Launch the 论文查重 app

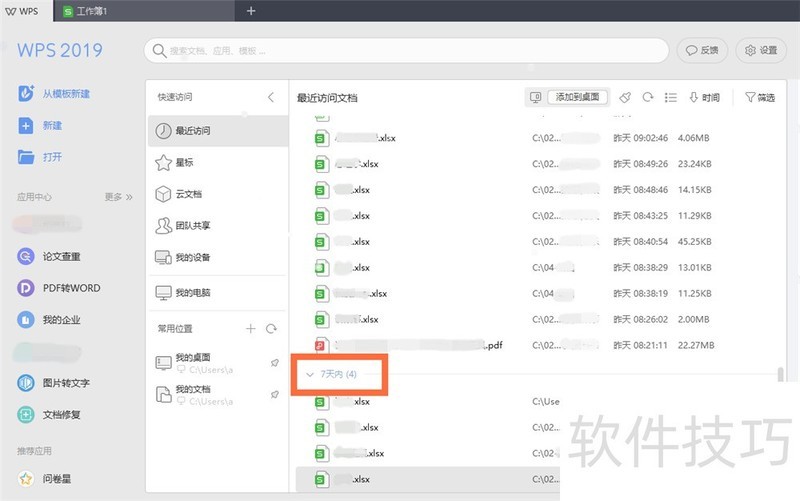(26, 256)
